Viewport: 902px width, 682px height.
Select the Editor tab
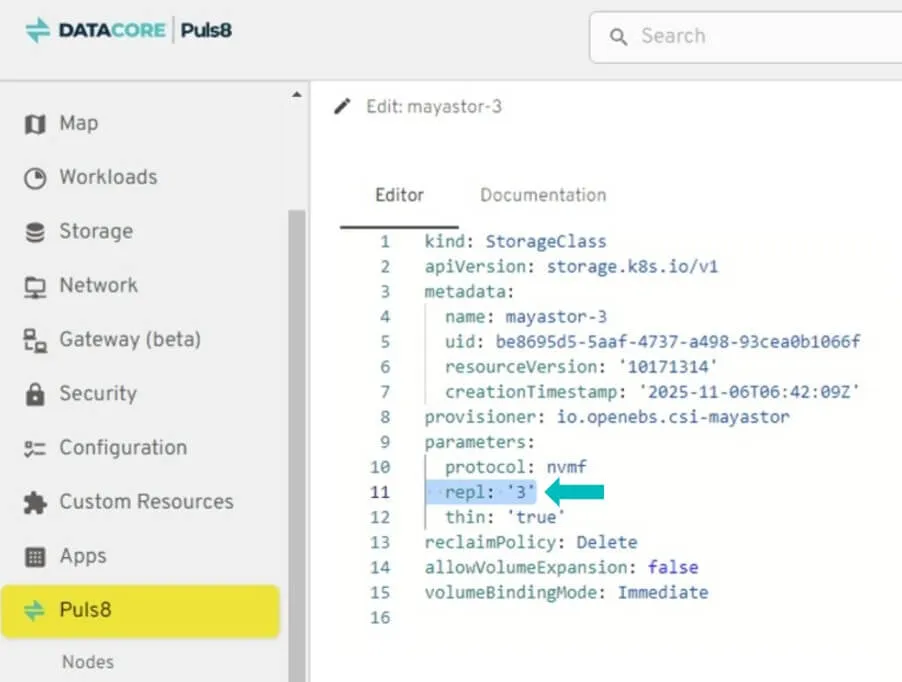pos(399,195)
